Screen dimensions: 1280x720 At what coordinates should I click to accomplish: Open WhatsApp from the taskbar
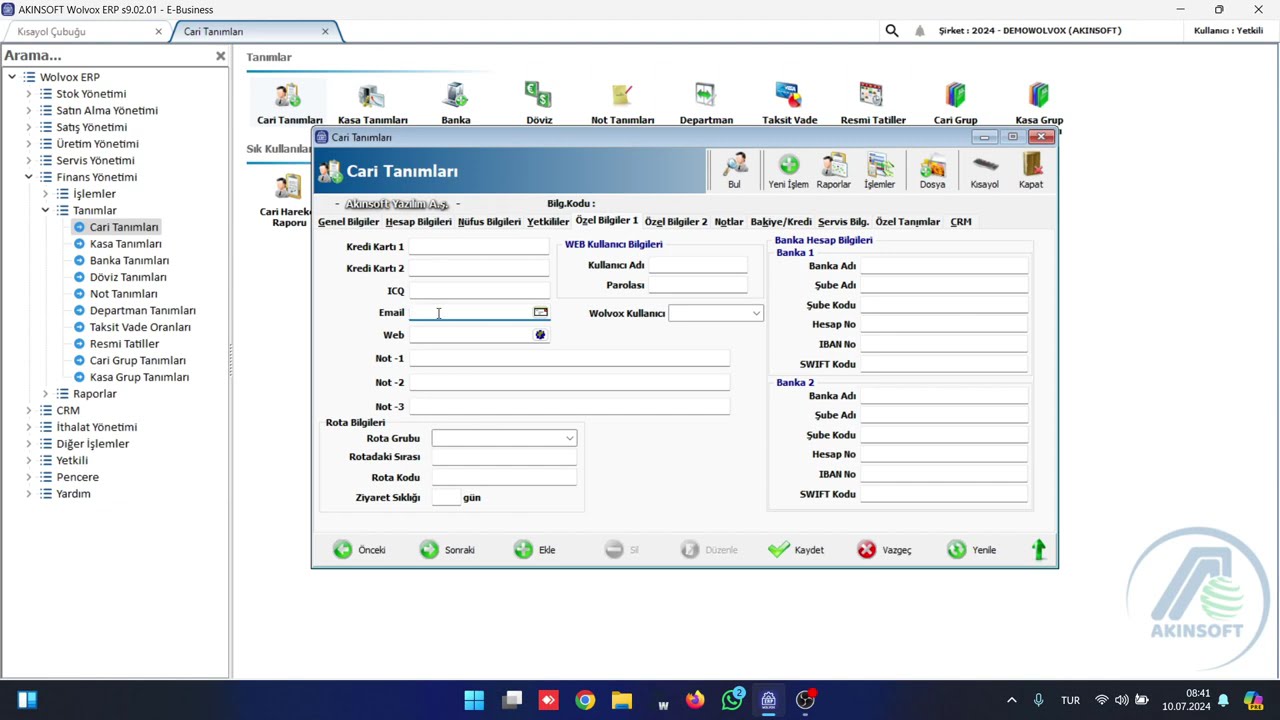tap(732, 700)
